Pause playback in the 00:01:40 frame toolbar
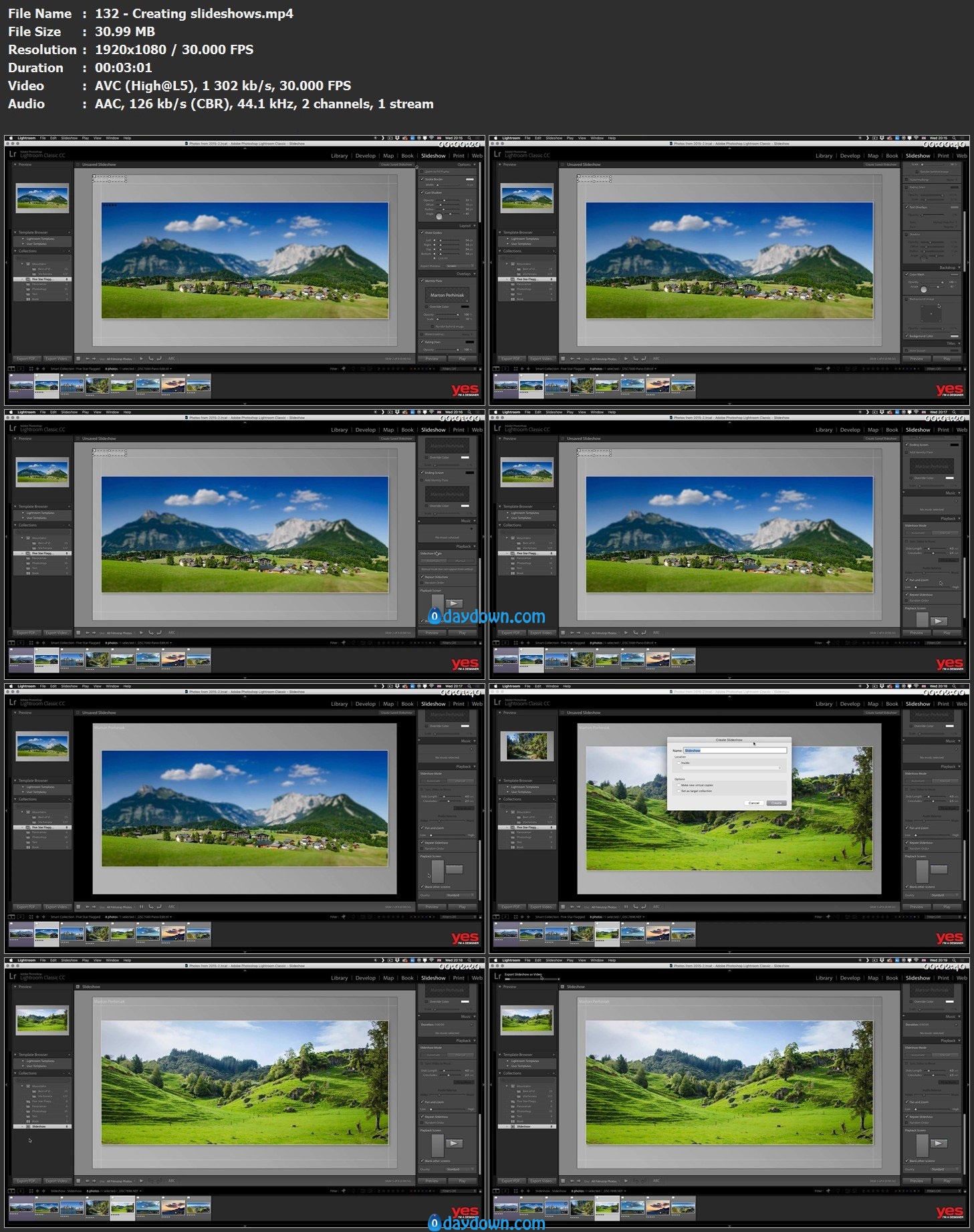974x1232 pixels. pyautogui.click(x=141, y=907)
